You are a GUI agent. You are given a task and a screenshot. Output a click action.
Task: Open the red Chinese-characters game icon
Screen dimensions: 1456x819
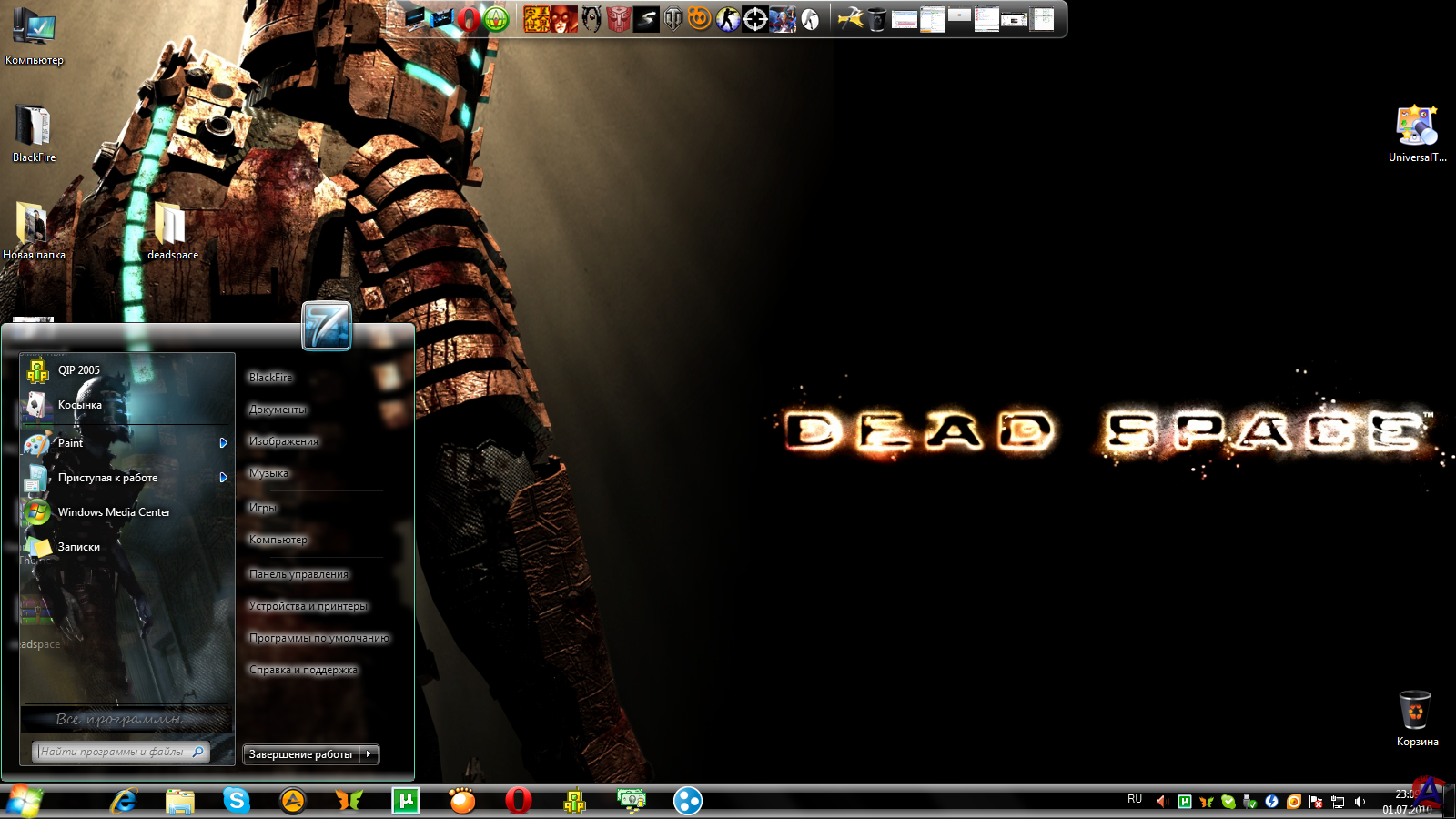click(x=537, y=19)
